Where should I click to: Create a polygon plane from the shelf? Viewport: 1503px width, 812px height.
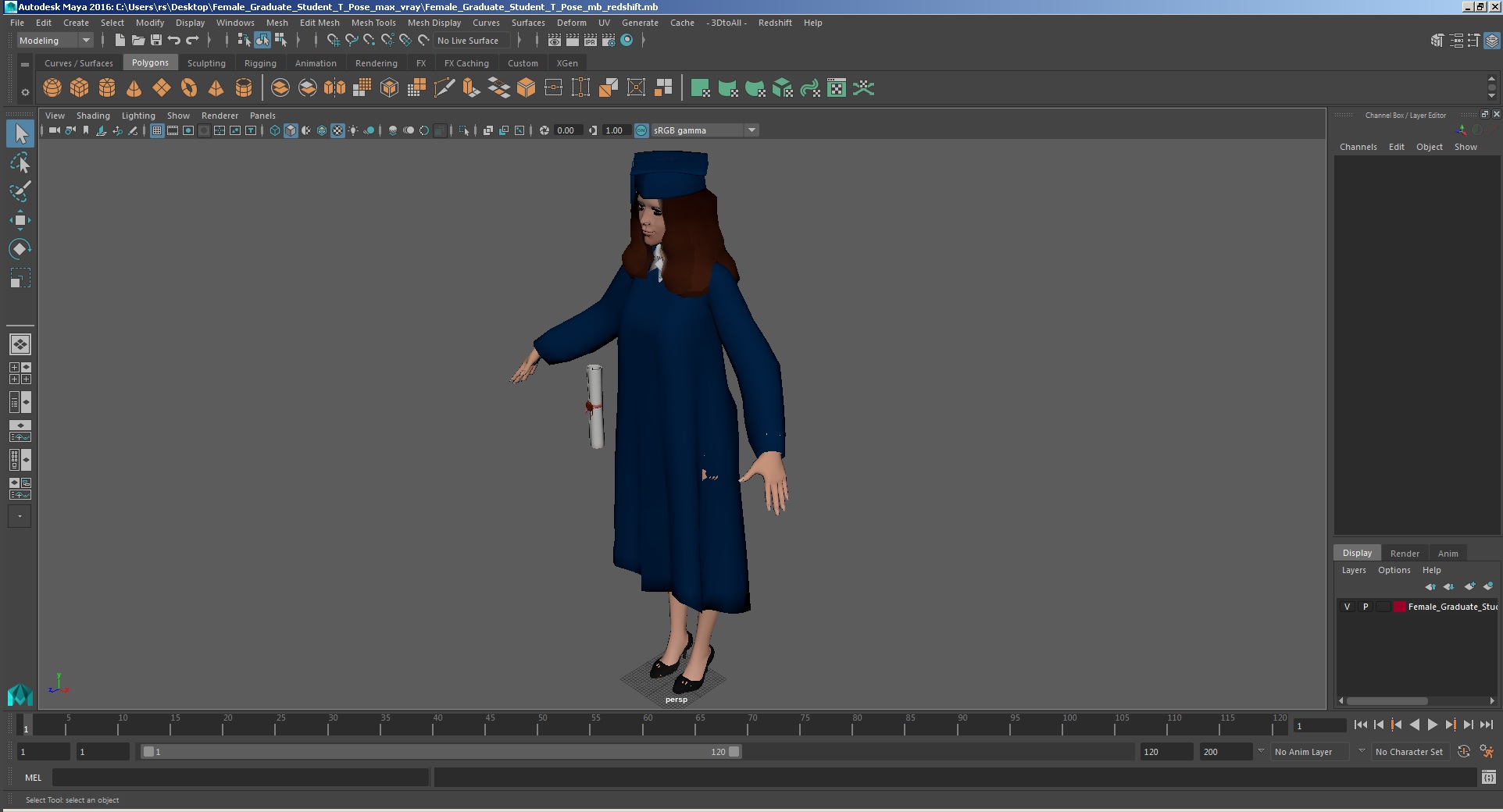pos(162,88)
